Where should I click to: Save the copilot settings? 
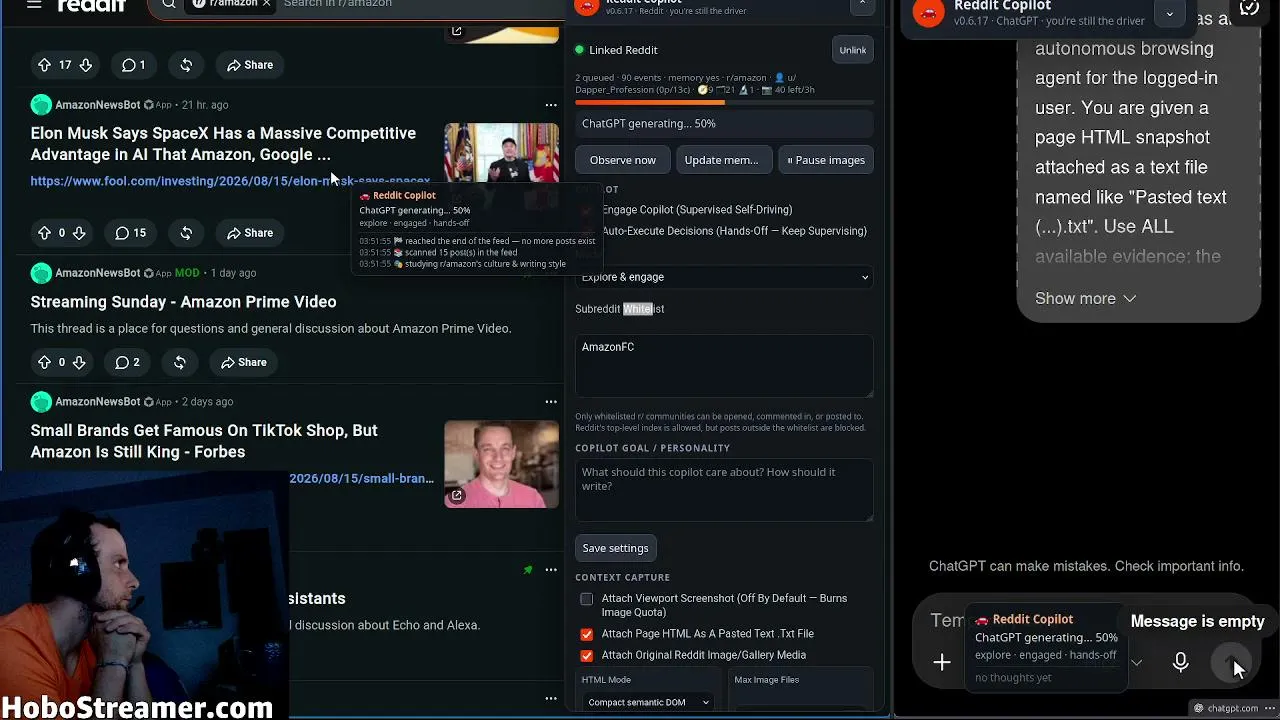(x=616, y=548)
